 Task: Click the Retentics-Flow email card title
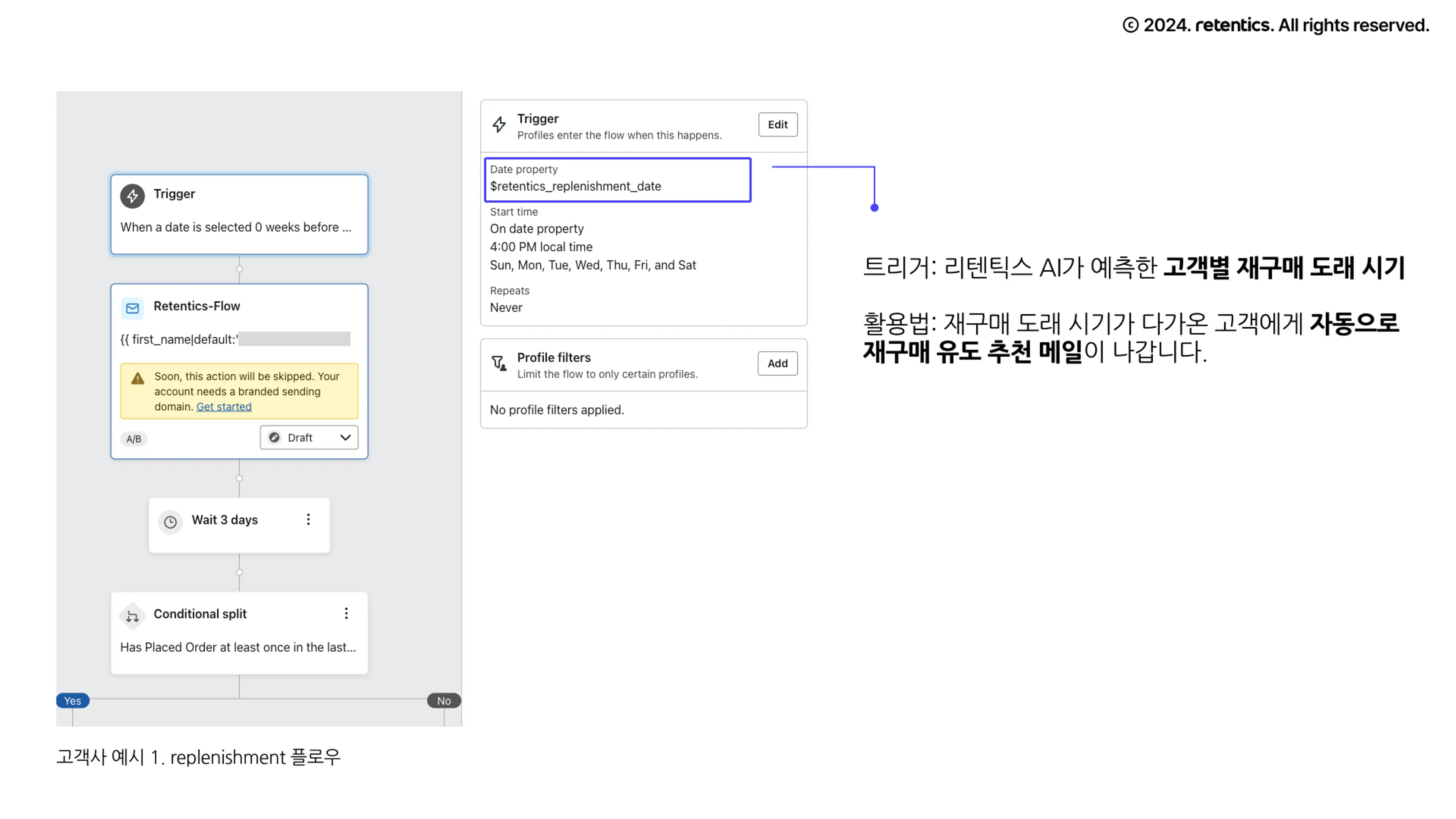197,306
